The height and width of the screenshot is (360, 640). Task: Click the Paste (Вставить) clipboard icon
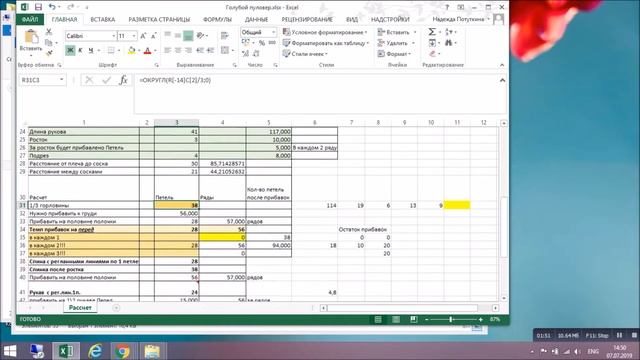point(31,36)
